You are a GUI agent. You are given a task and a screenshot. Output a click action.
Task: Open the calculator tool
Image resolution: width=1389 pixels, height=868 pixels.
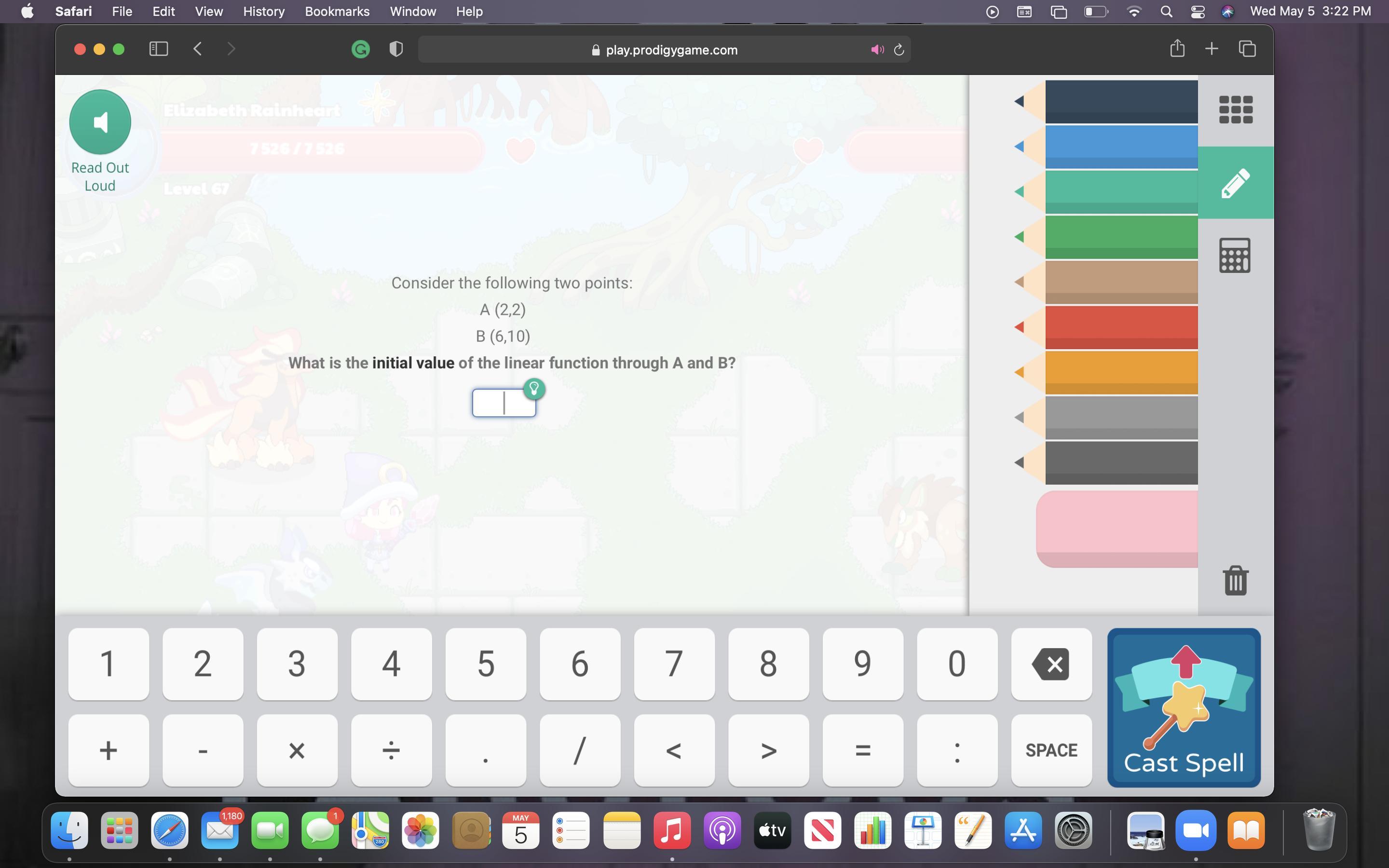pyautogui.click(x=1235, y=256)
